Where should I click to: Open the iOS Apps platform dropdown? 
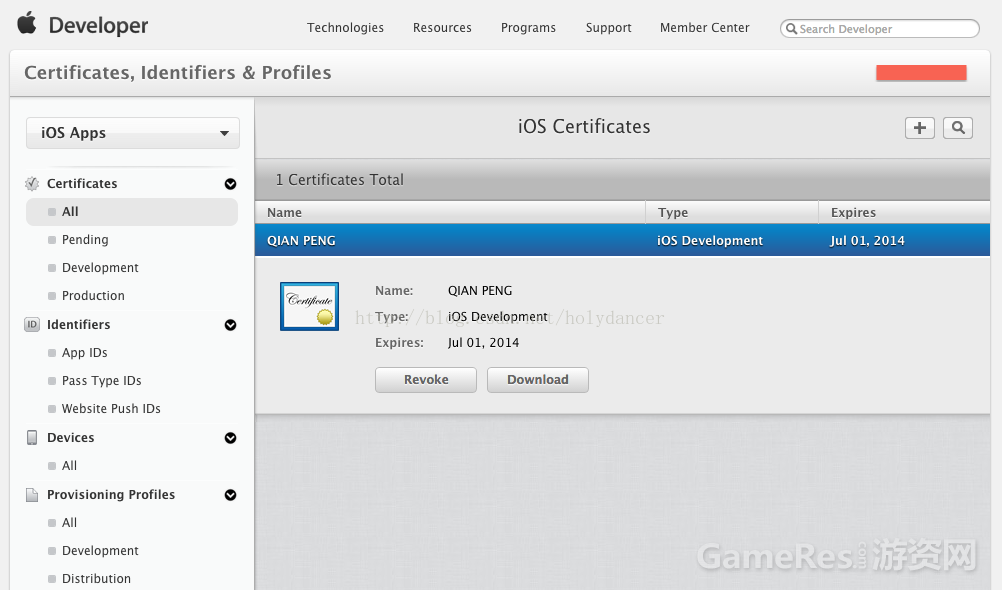(x=133, y=133)
